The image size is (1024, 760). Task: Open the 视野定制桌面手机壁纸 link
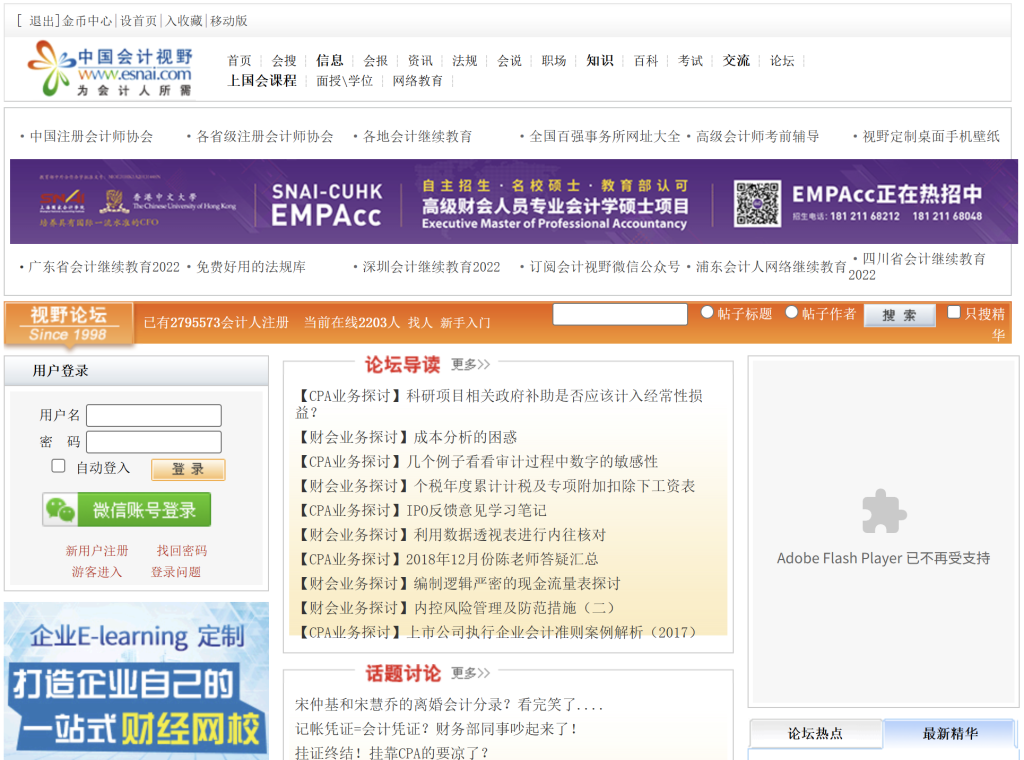pyautogui.click(x=931, y=136)
